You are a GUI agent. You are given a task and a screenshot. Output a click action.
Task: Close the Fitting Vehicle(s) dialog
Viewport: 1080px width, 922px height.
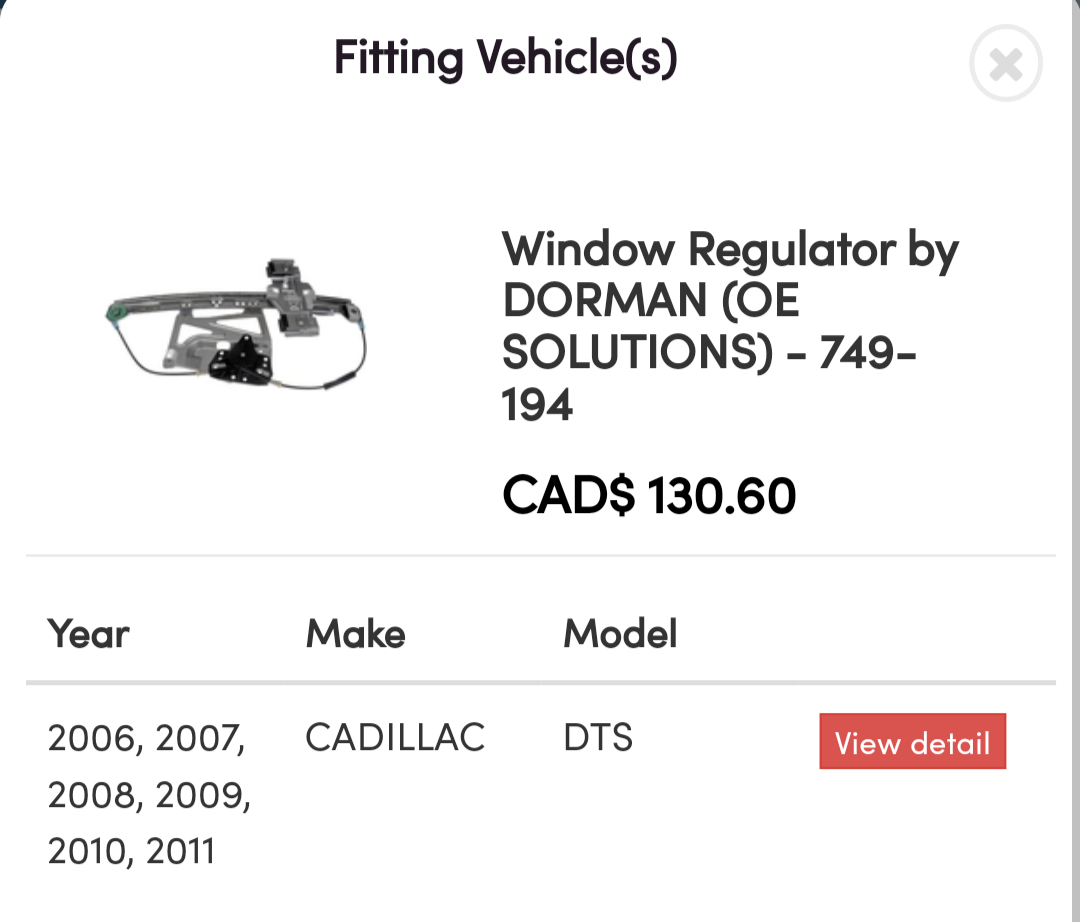(x=1006, y=63)
